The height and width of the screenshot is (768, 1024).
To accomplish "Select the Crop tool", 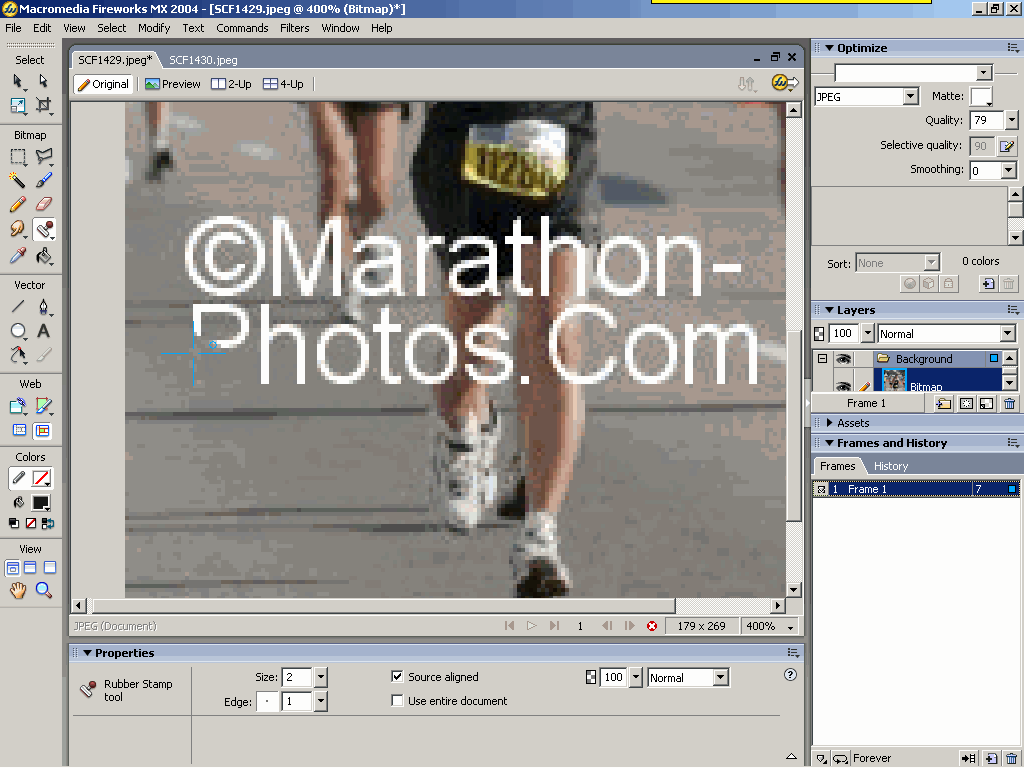I will coord(43,105).
